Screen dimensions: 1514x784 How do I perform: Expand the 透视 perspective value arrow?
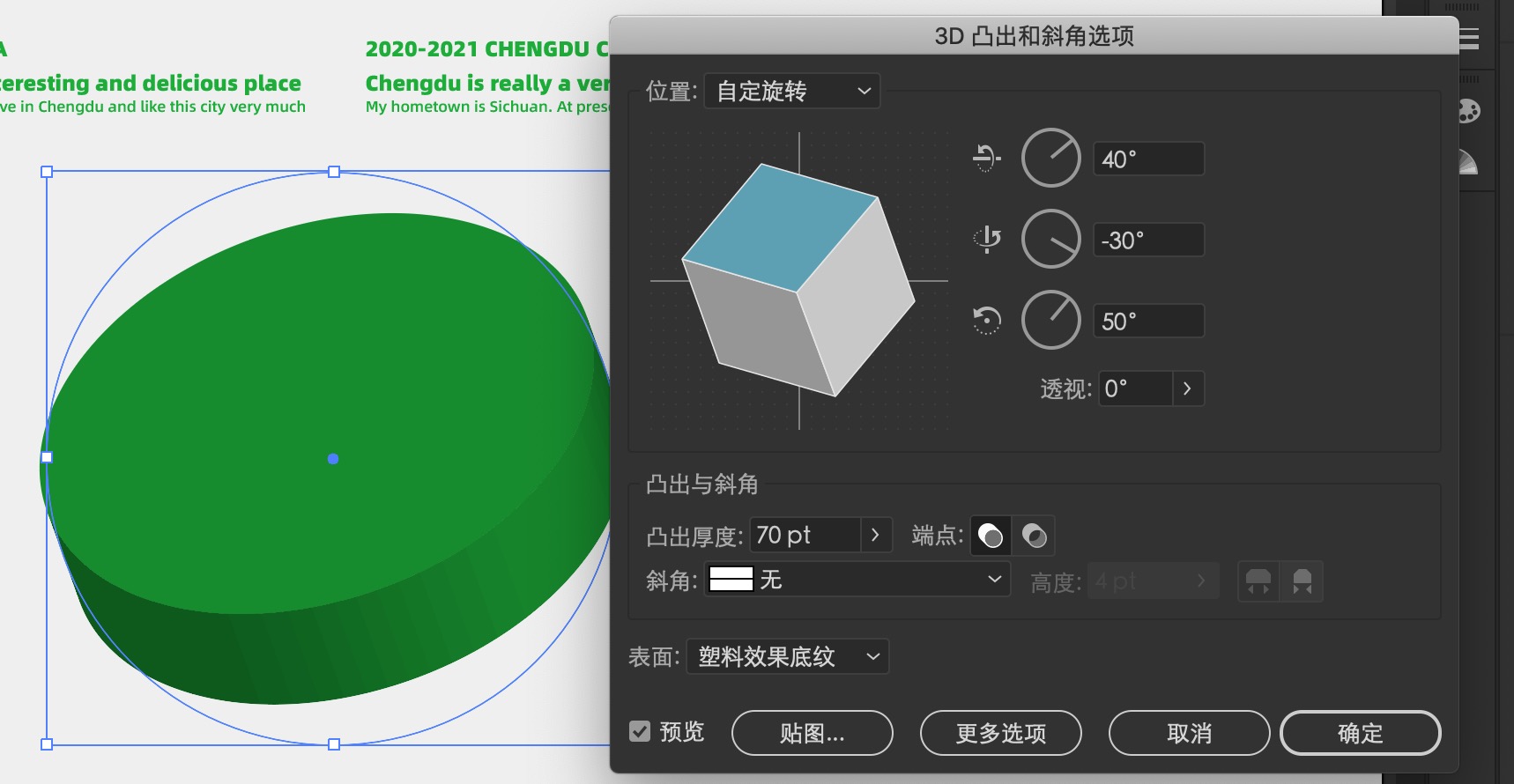[x=1187, y=388]
